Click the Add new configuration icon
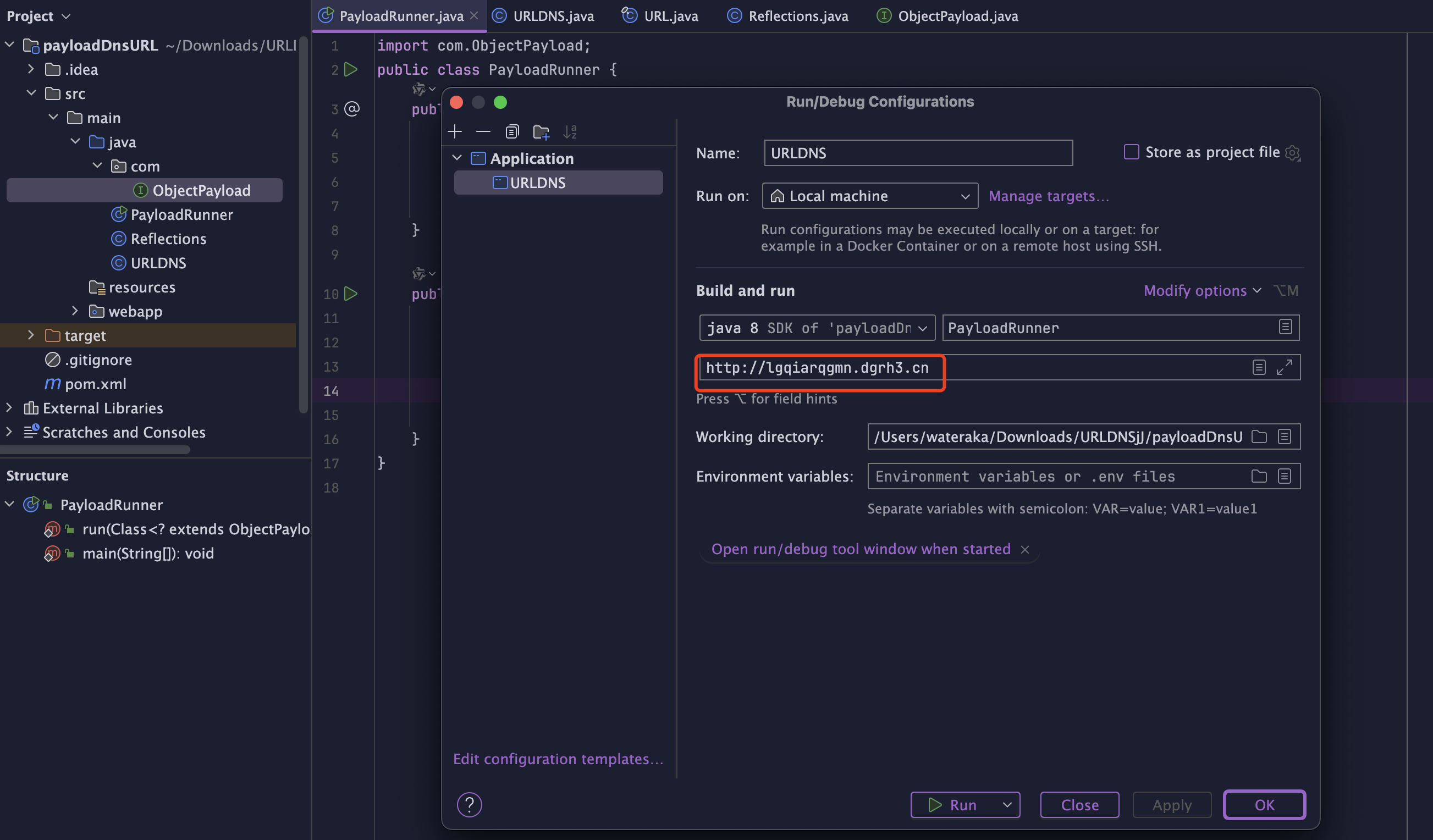This screenshot has height=840, width=1433. tap(455, 131)
